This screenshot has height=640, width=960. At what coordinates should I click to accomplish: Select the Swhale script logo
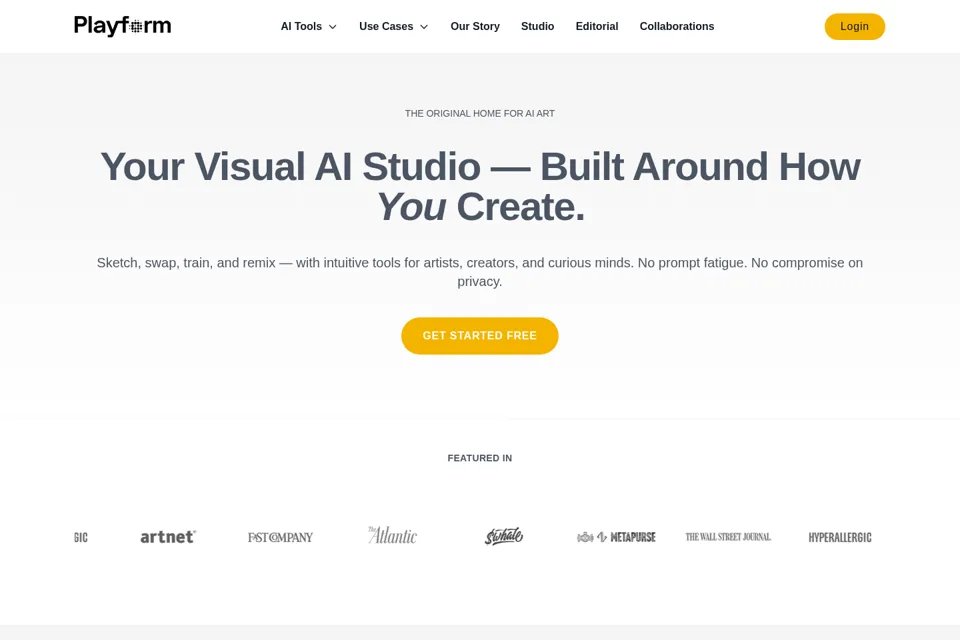(x=504, y=536)
